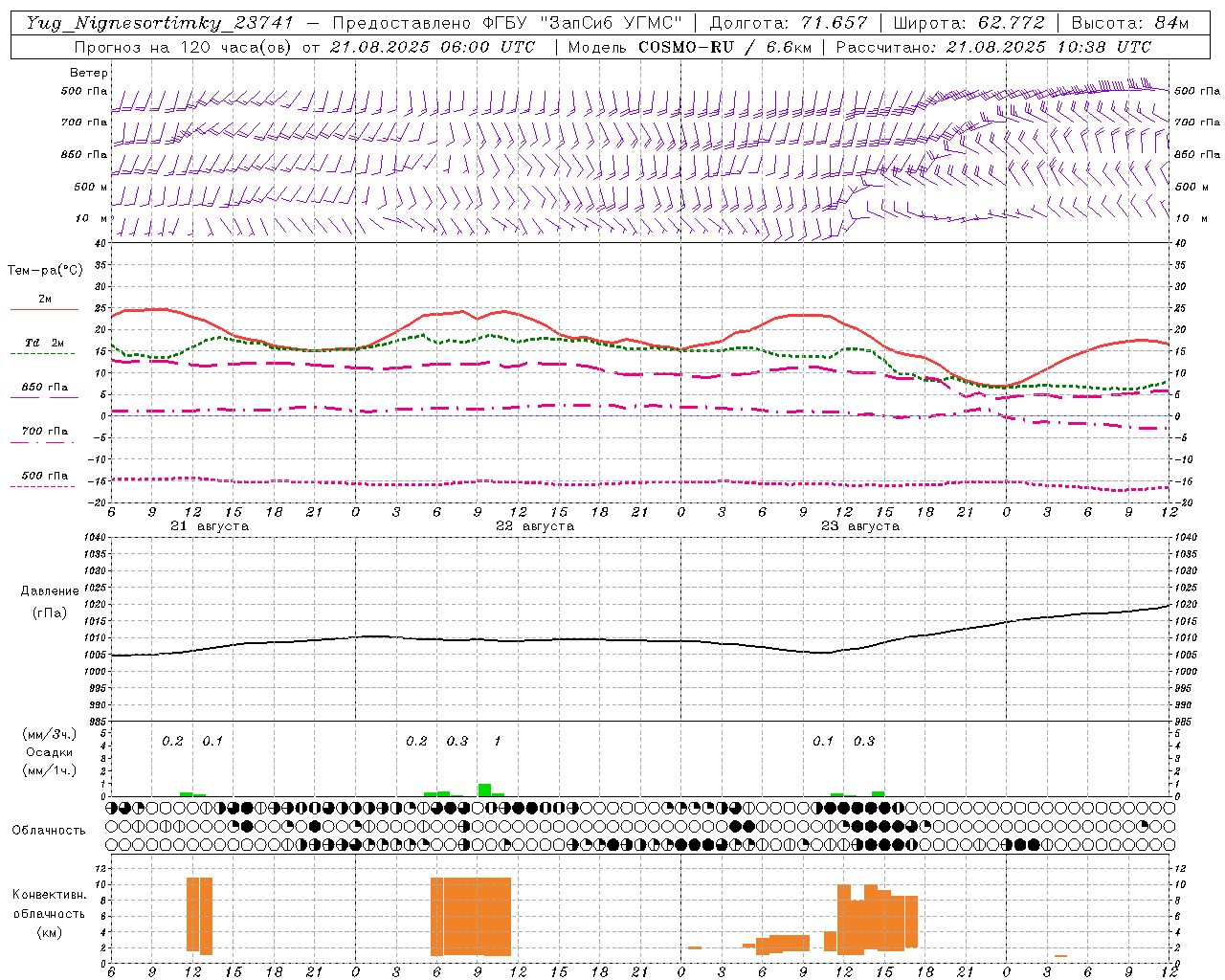1225x980 pixels.
Task: Click the Ветер wind panel label
Action: [89, 73]
